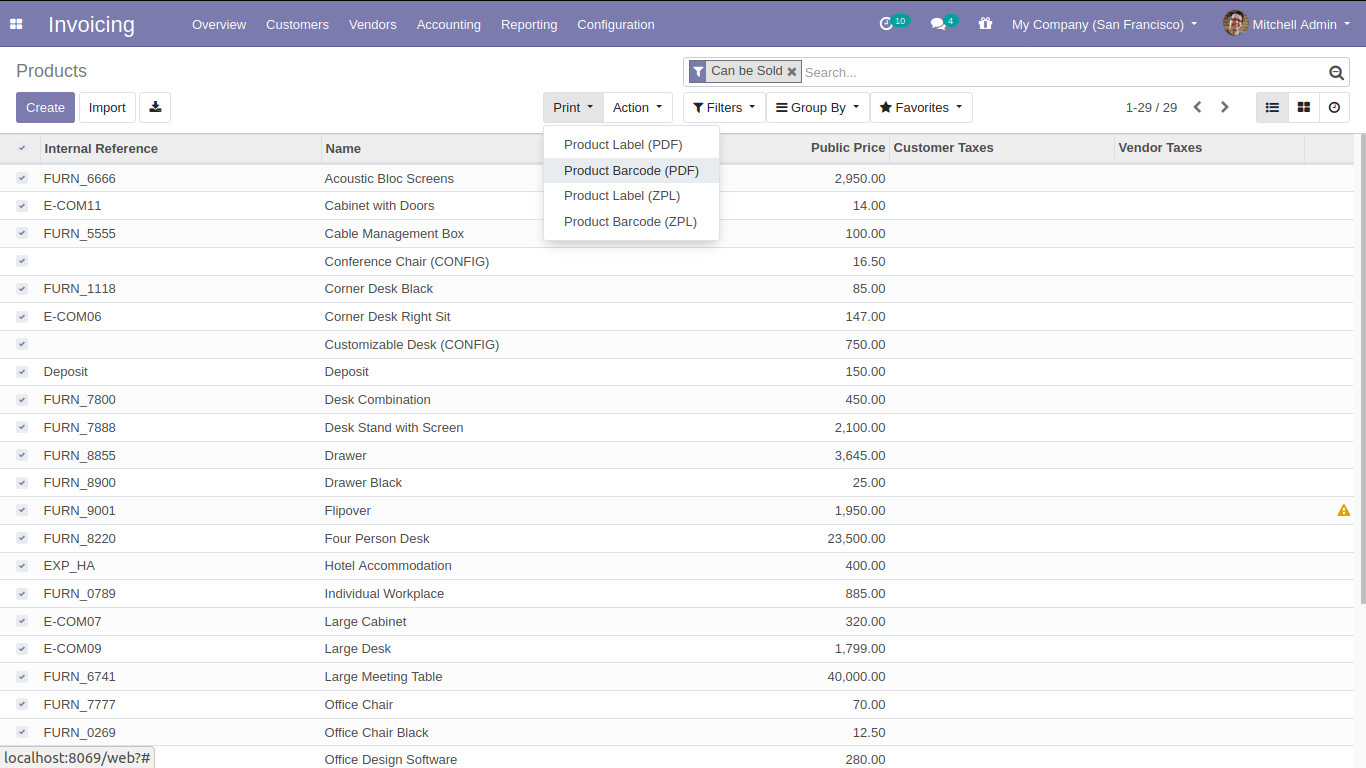Click in the Search input field
Screen dimensions: 1366x768
tap(1060, 72)
